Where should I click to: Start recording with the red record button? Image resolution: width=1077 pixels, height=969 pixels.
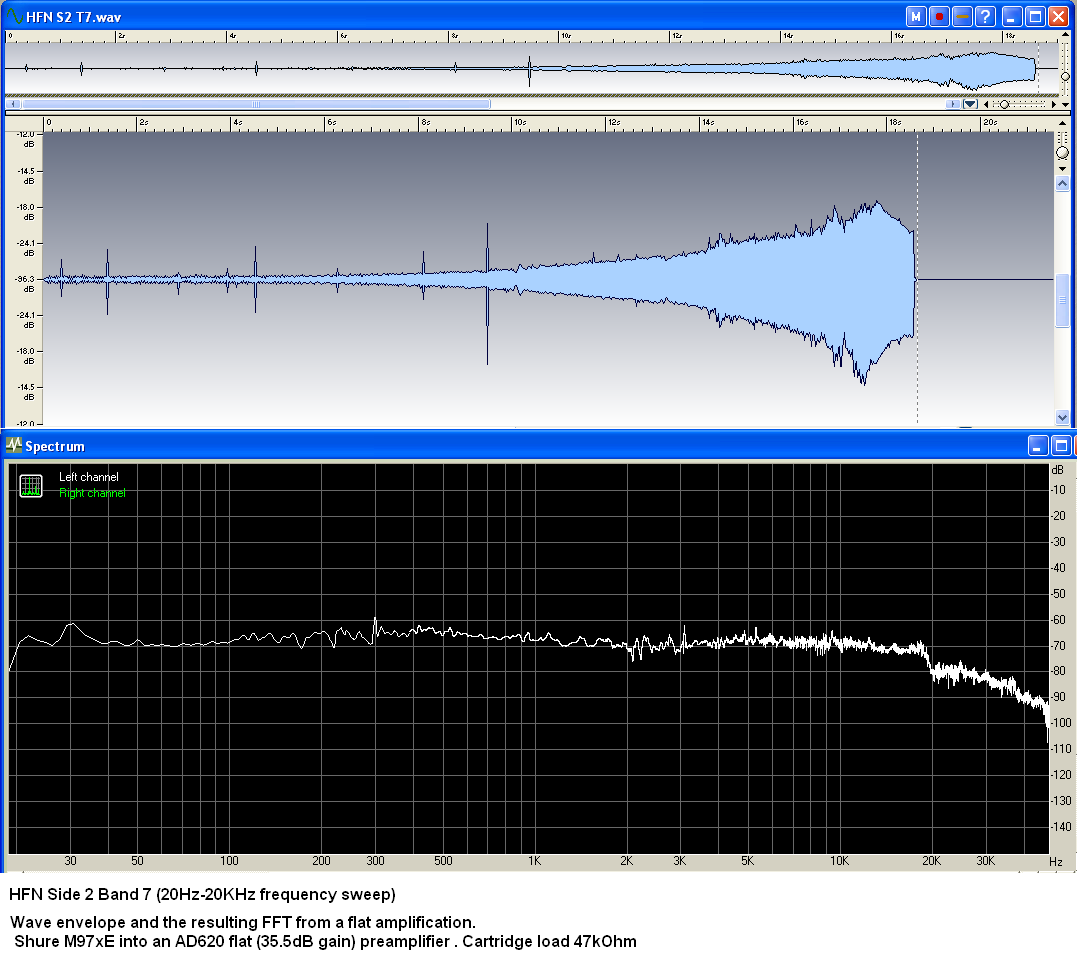pyautogui.click(x=939, y=16)
